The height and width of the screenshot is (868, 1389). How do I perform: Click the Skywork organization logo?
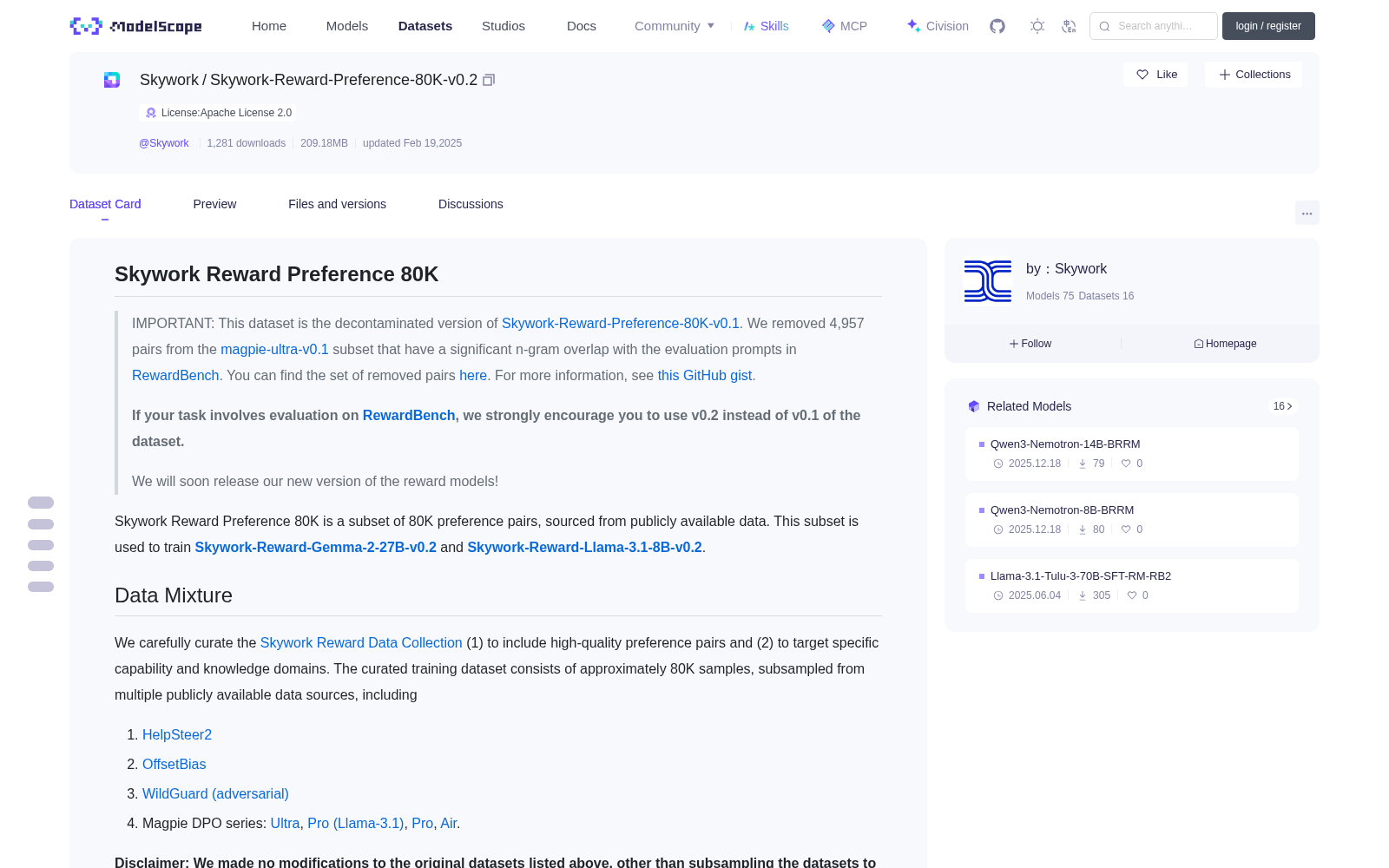988,281
